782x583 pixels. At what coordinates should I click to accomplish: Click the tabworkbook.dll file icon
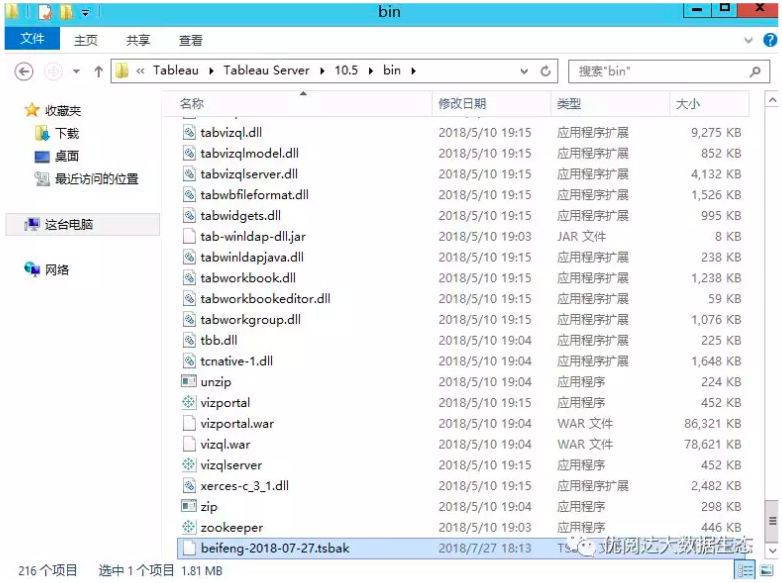(189, 278)
